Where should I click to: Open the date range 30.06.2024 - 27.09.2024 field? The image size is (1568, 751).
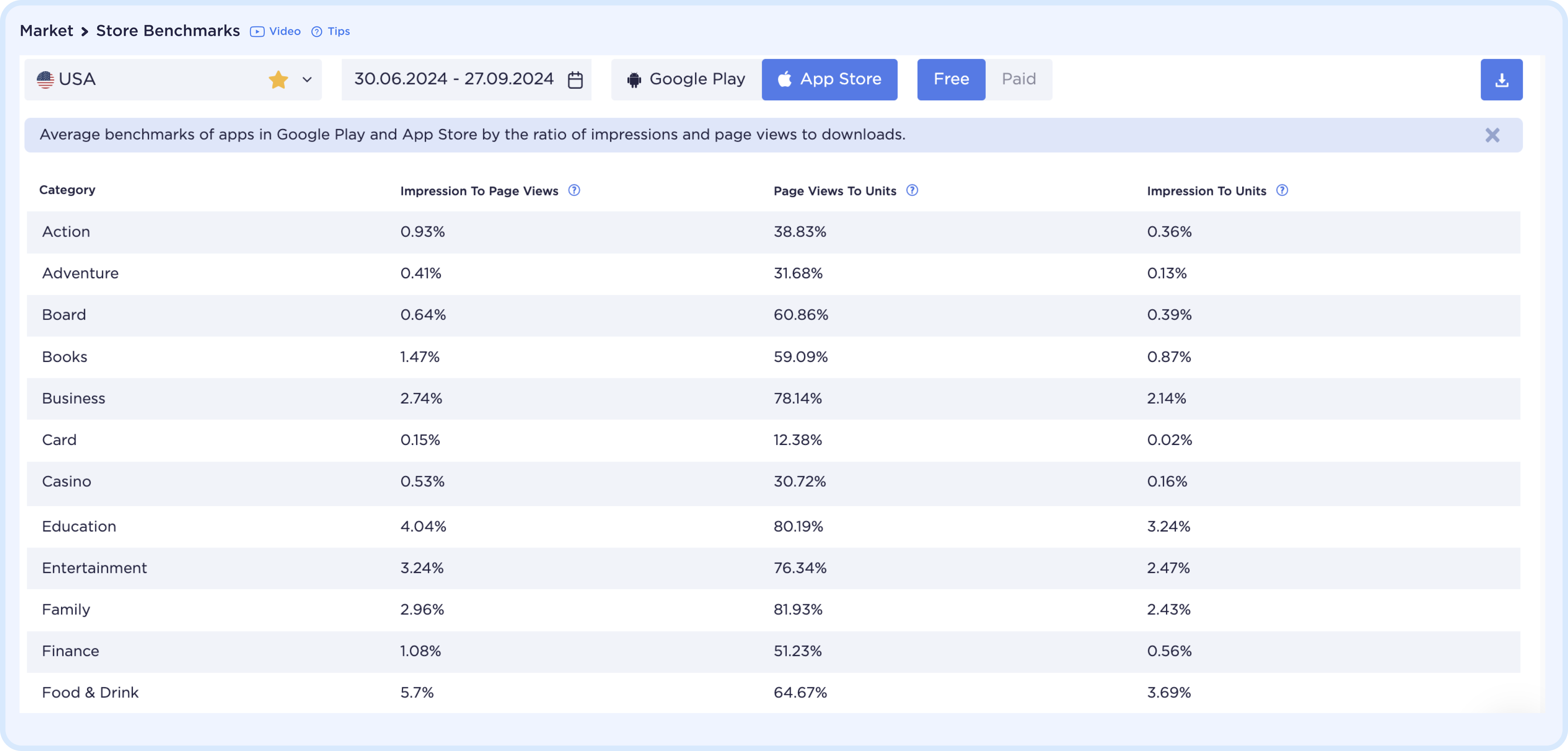(466, 79)
